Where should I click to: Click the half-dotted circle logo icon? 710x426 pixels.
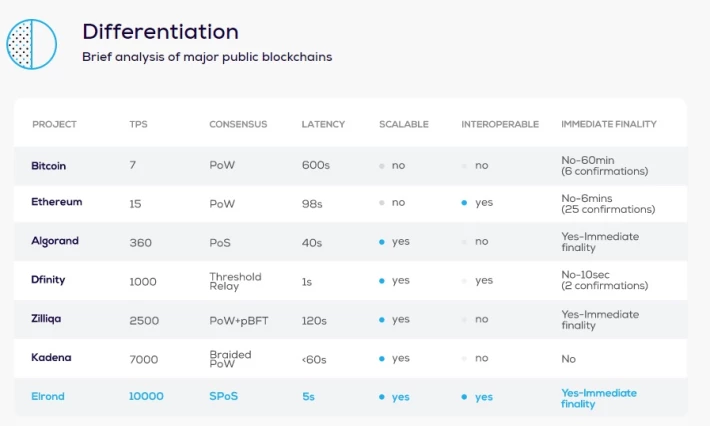coord(32,44)
